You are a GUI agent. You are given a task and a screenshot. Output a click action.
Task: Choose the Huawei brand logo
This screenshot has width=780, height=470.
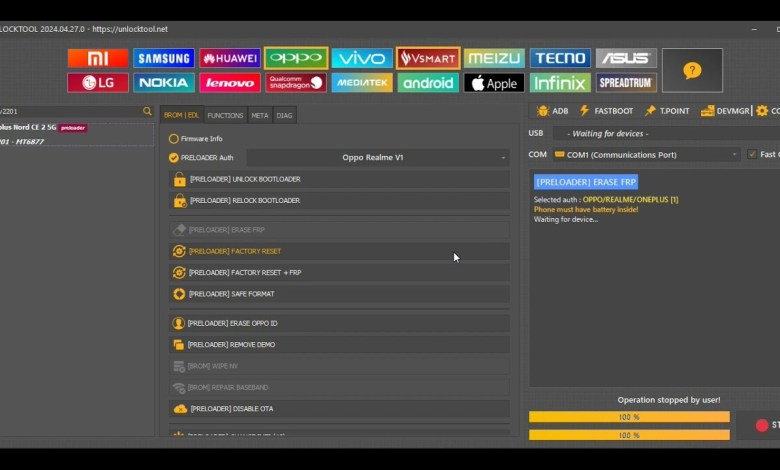(230, 58)
